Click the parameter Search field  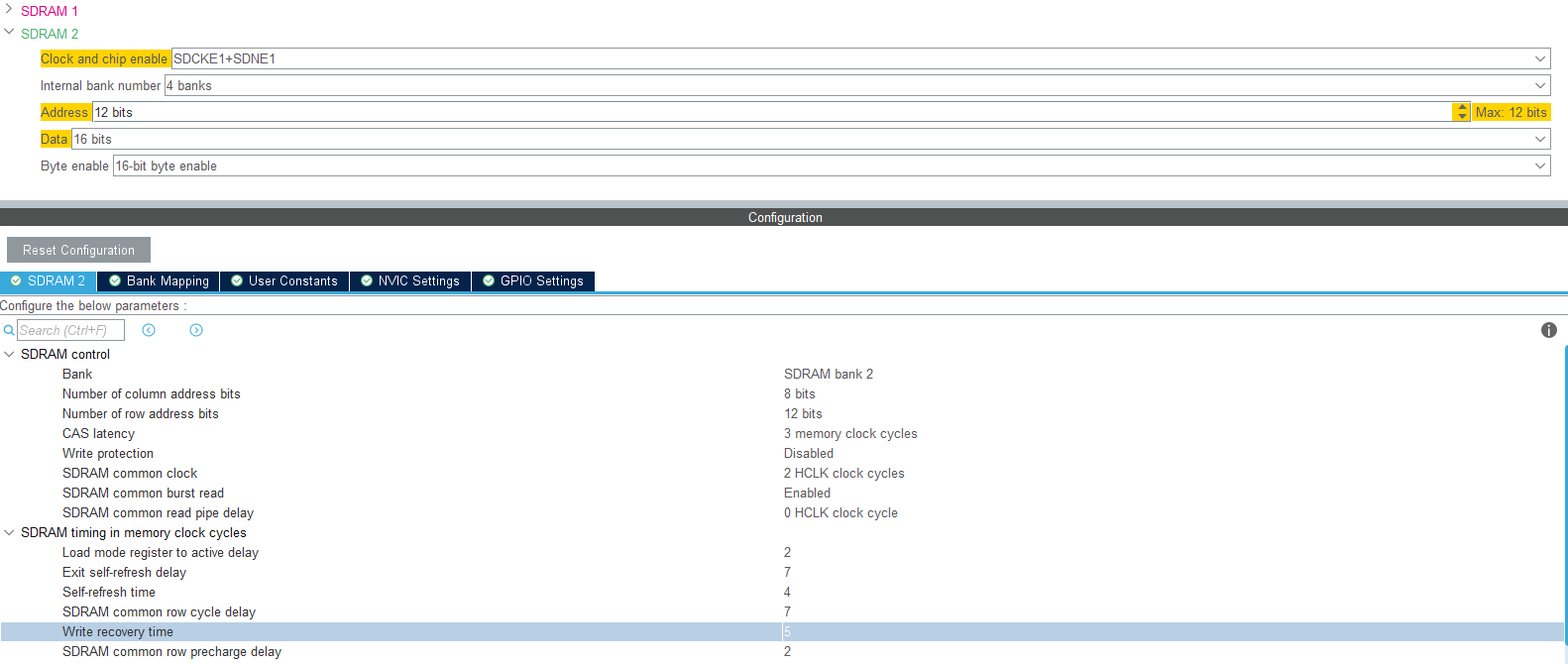70,330
